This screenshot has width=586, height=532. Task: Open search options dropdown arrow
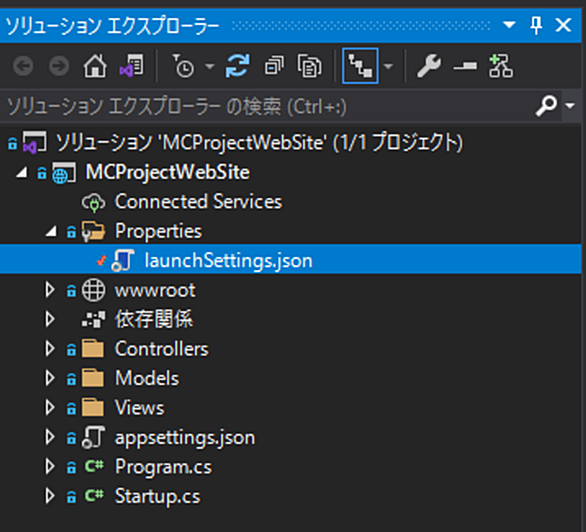pyautogui.click(x=570, y=106)
